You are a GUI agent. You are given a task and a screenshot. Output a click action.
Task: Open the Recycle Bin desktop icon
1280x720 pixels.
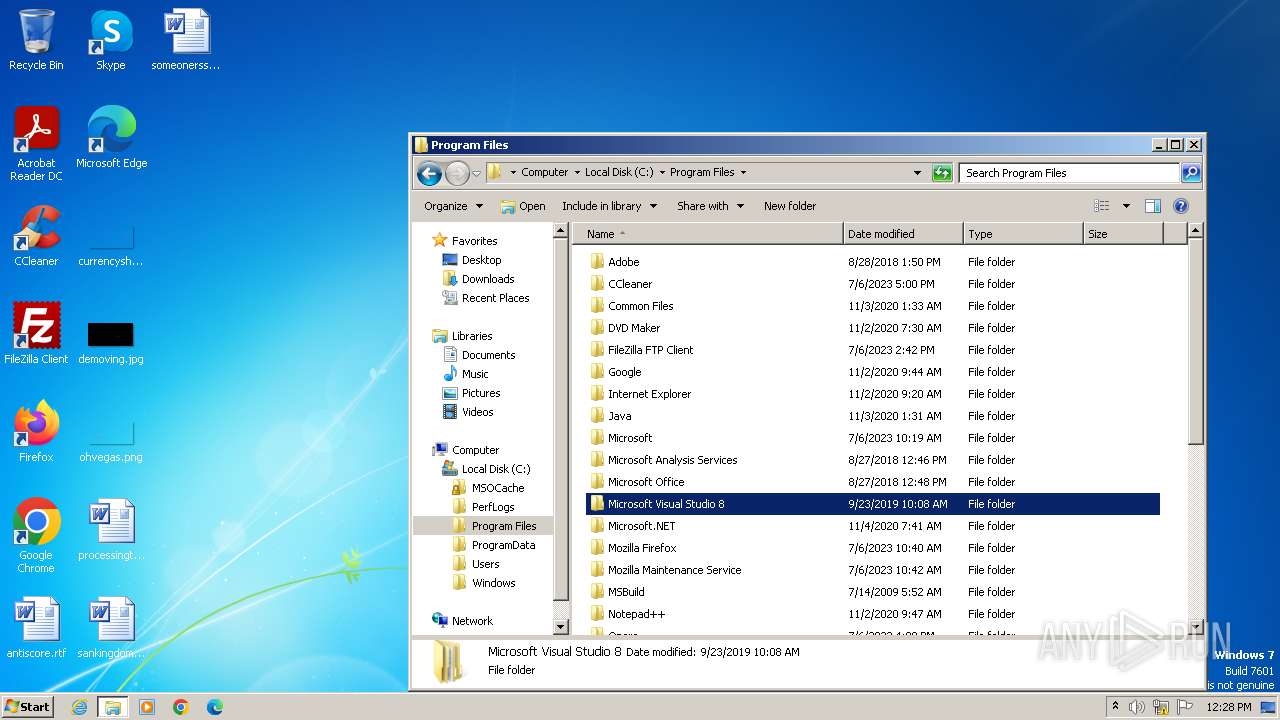click(36, 40)
